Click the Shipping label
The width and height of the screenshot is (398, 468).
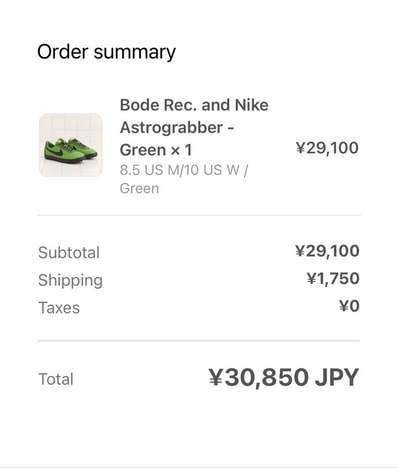pyautogui.click(x=70, y=280)
